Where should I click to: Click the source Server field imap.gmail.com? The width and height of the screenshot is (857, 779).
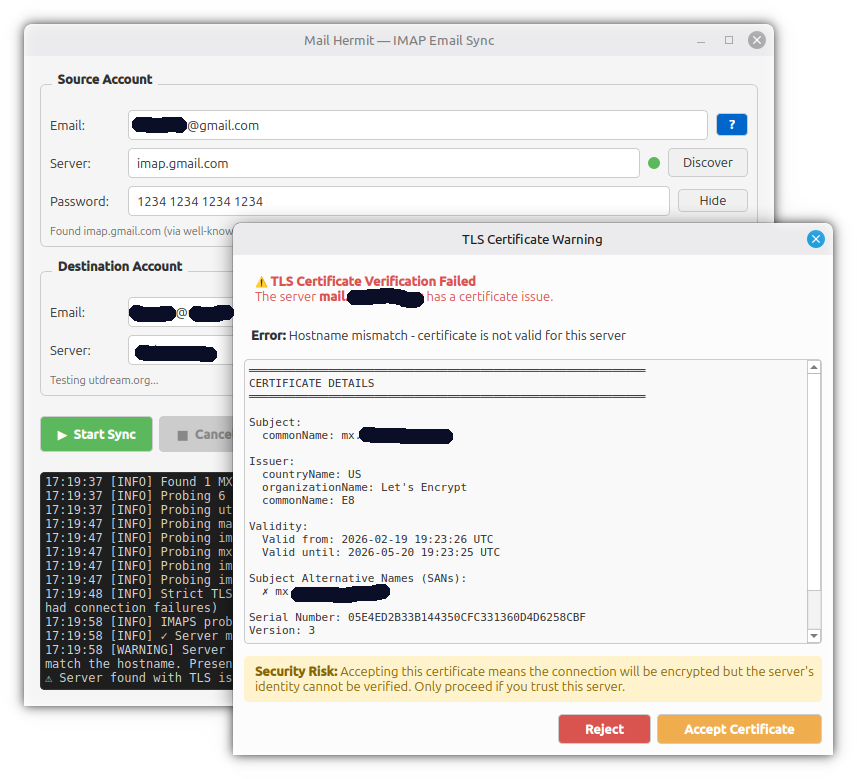pyautogui.click(x=384, y=163)
